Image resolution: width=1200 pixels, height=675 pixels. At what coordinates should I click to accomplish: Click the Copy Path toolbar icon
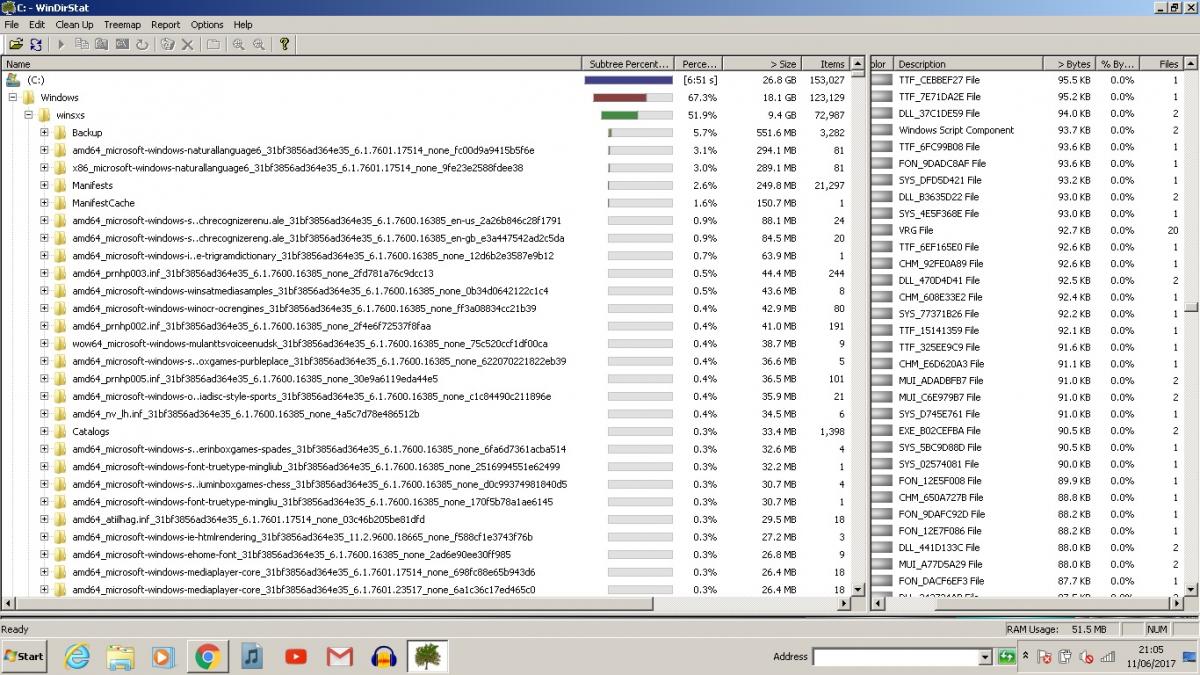(82, 44)
